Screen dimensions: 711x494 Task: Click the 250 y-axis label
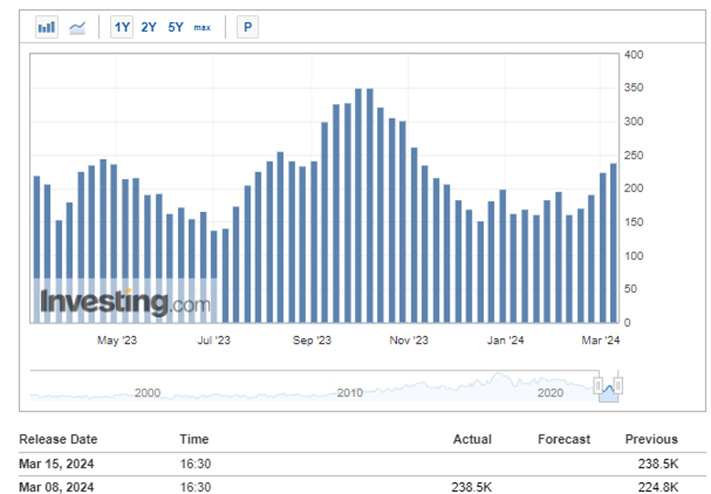(633, 156)
